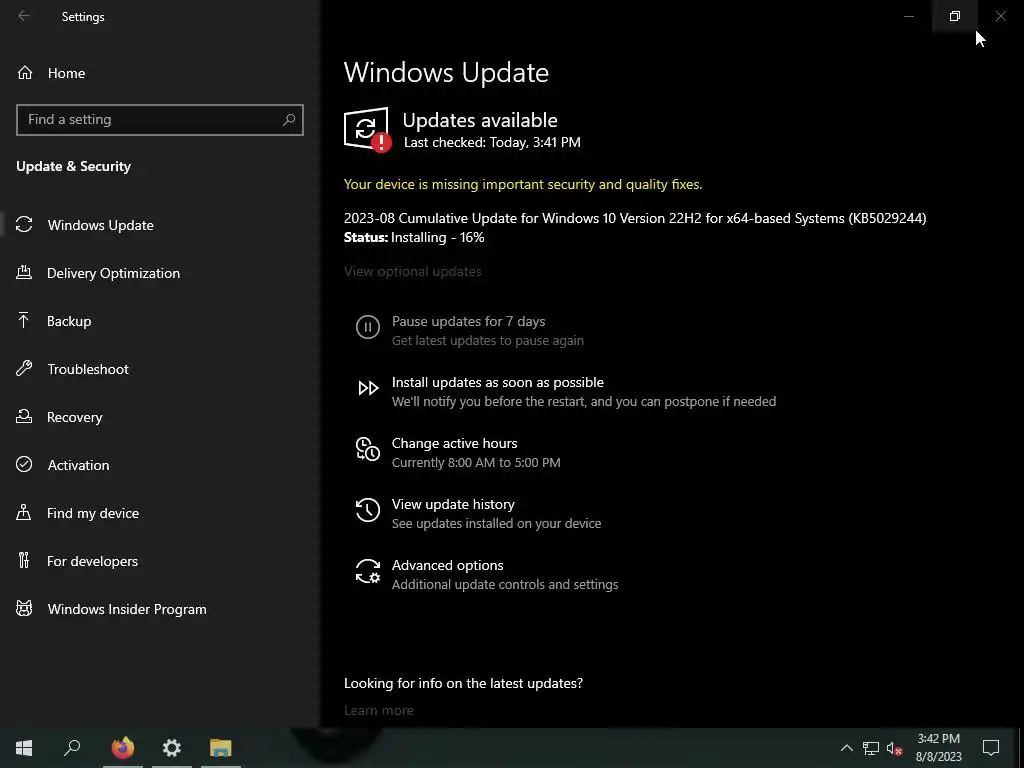The width and height of the screenshot is (1024, 768).
Task: Focus the Find a setting search box
Action: tap(160, 120)
